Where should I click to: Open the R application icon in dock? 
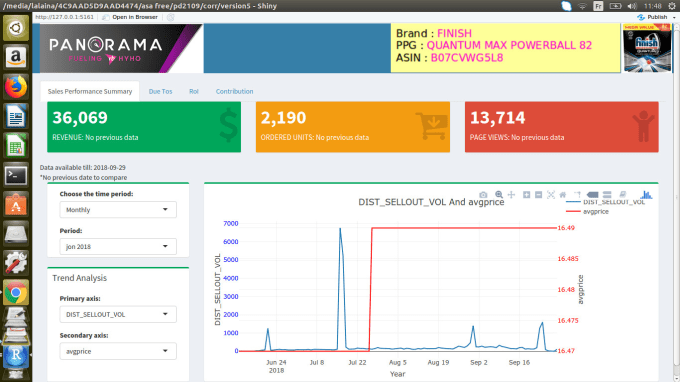(x=16, y=356)
